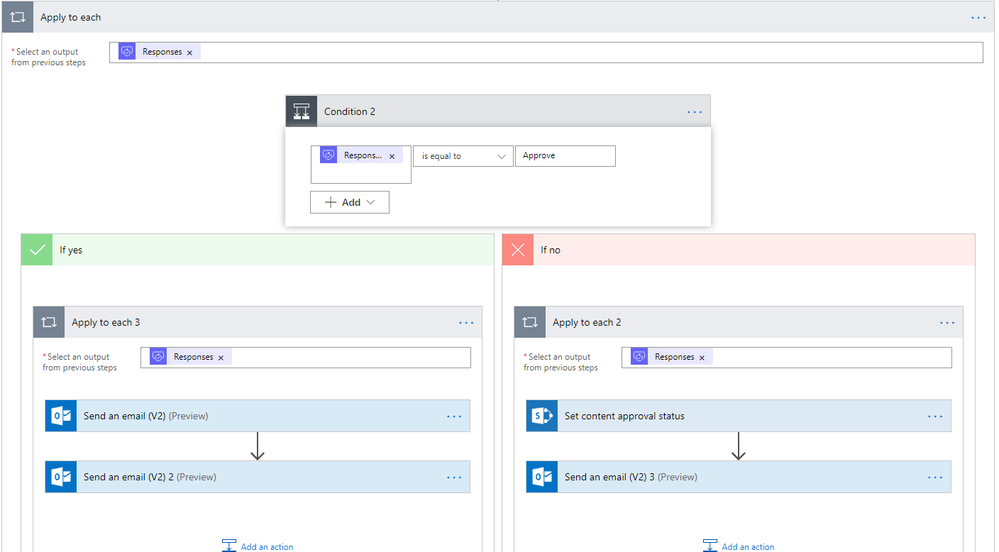Expand the Send an email (V2) 3 action

point(738,477)
